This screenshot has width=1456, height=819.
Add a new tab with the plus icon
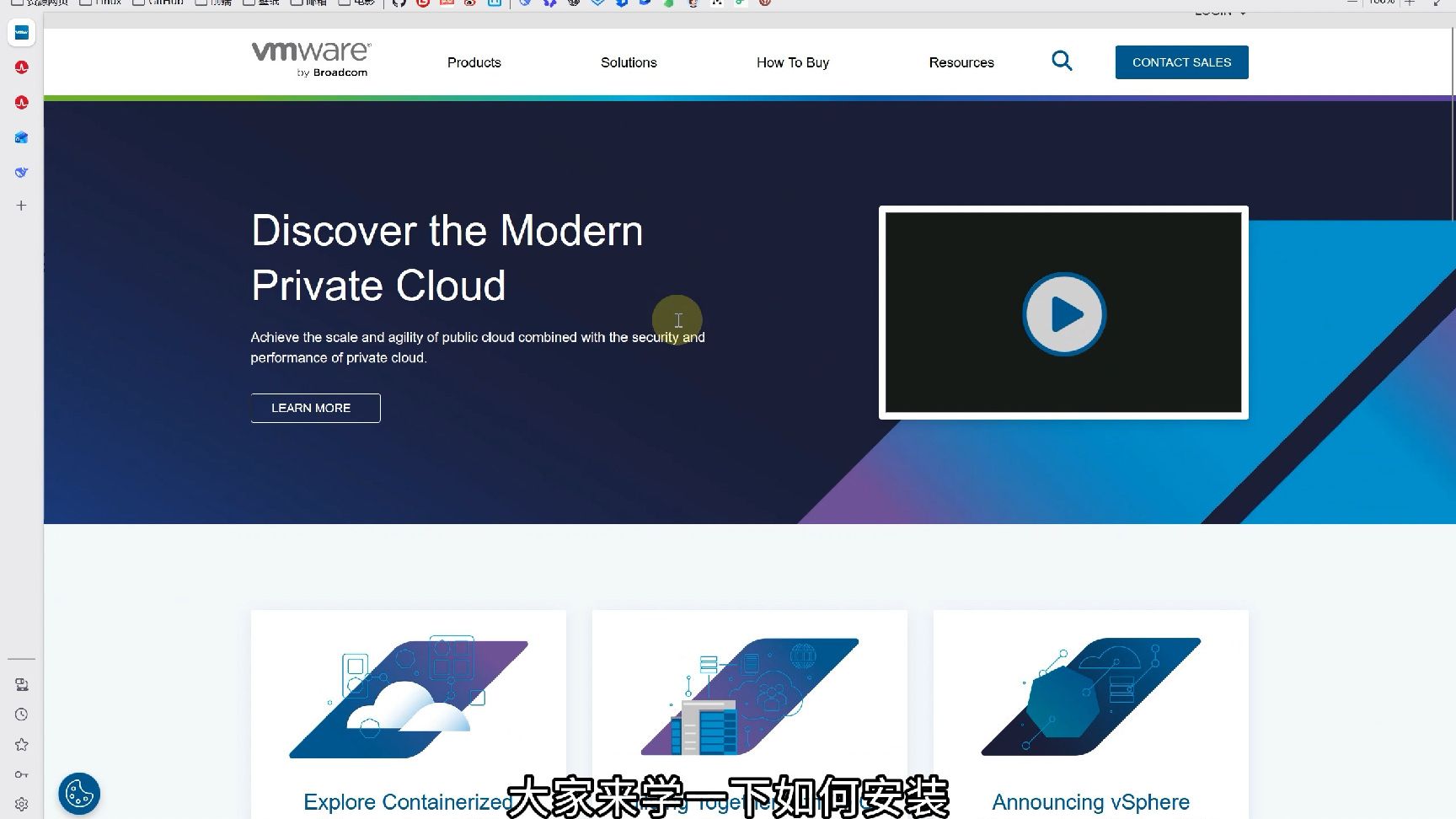pyautogui.click(x=22, y=206)
